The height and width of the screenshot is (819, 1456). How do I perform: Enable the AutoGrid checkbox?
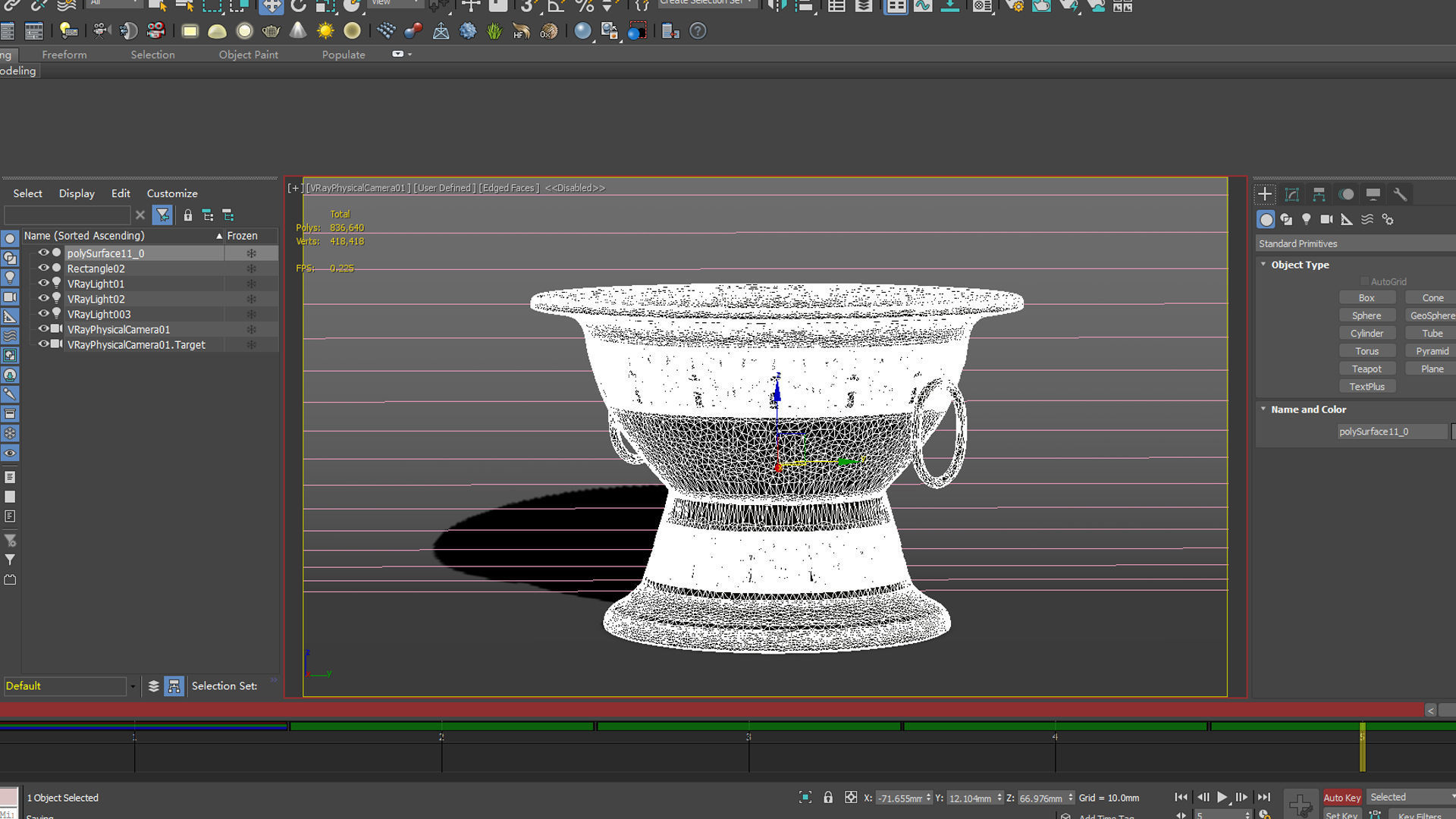click(1364, 281)
